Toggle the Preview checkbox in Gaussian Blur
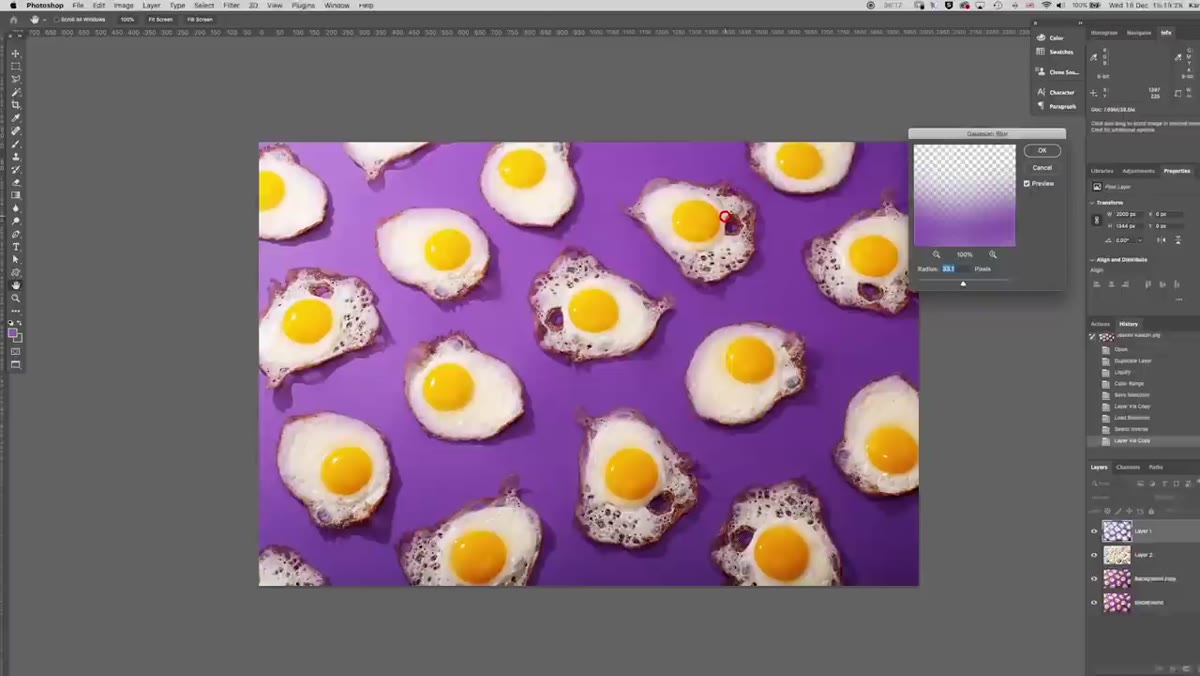Image resolution: width=1200 pixels, height=676 pixels. pyautogui.click(x=1027, y=184)
